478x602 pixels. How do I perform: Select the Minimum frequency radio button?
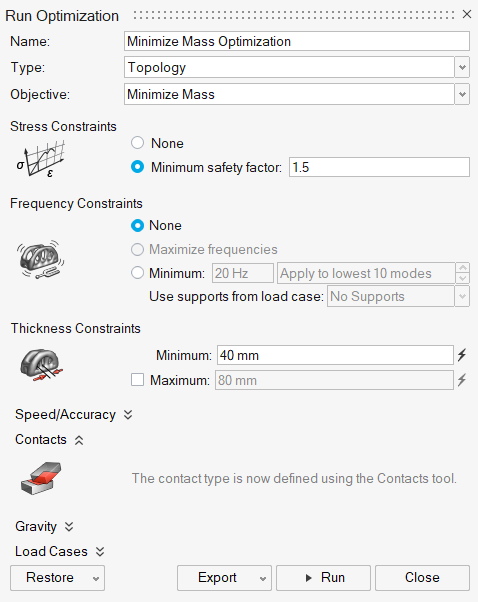(137, 273)
